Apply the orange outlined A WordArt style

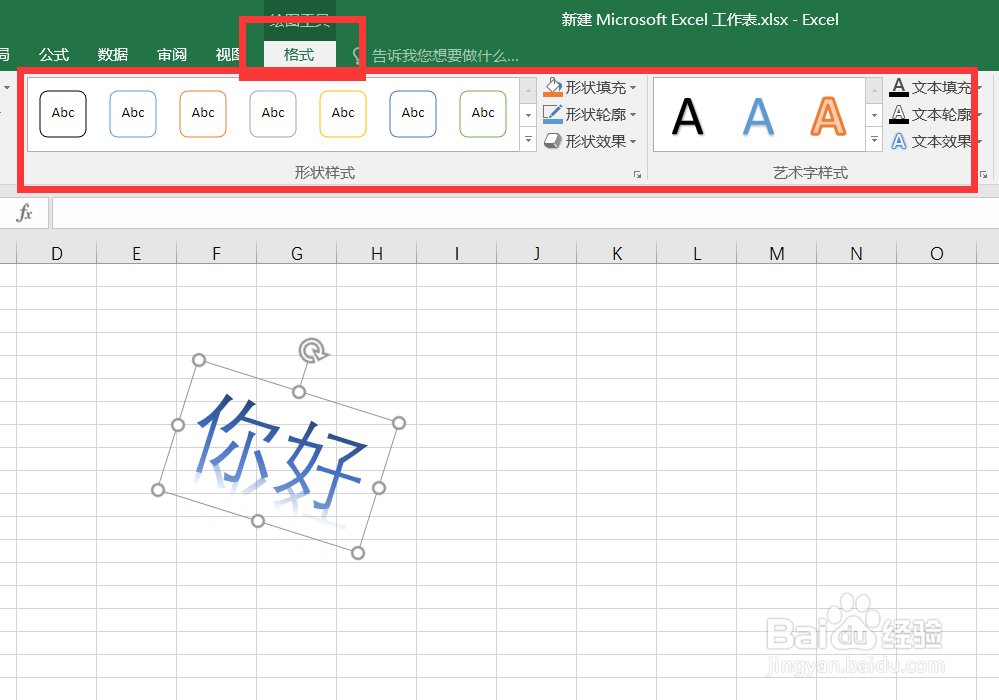click(x=828, y=117)
